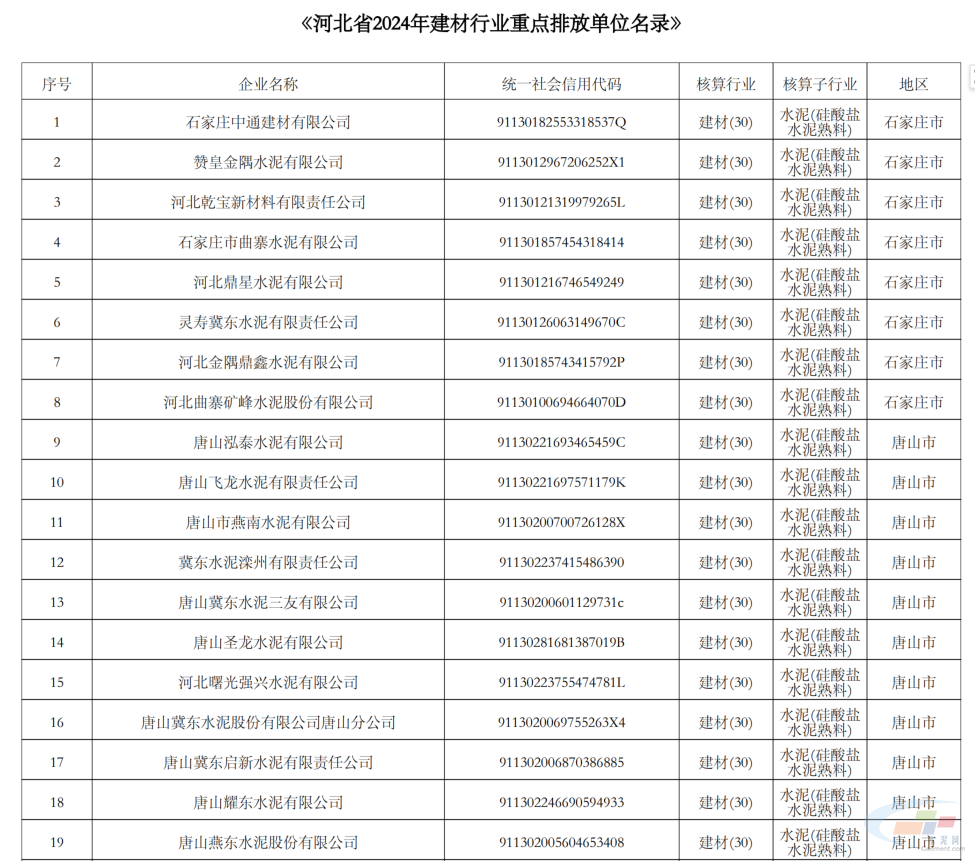
Task: Select company name 唐山燕东水泥股份有限公司
Action: (x=268, y=842)
